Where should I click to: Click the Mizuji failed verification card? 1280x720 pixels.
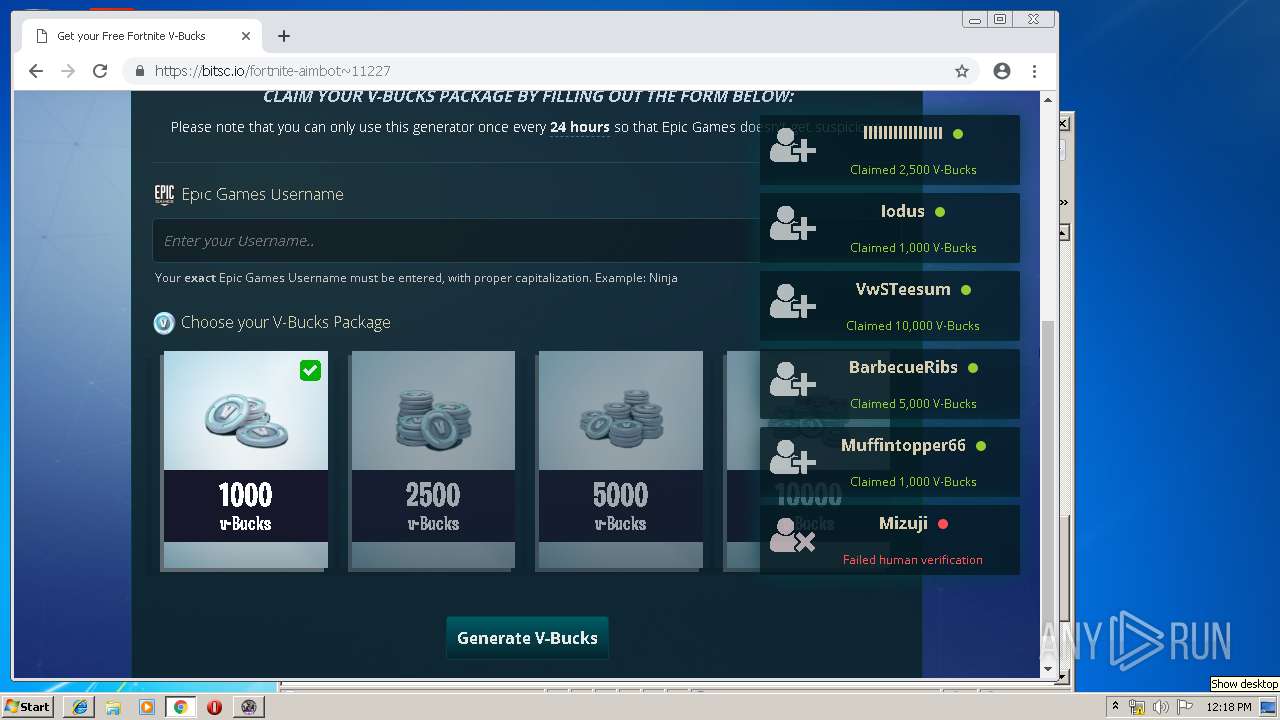(890, 540)
